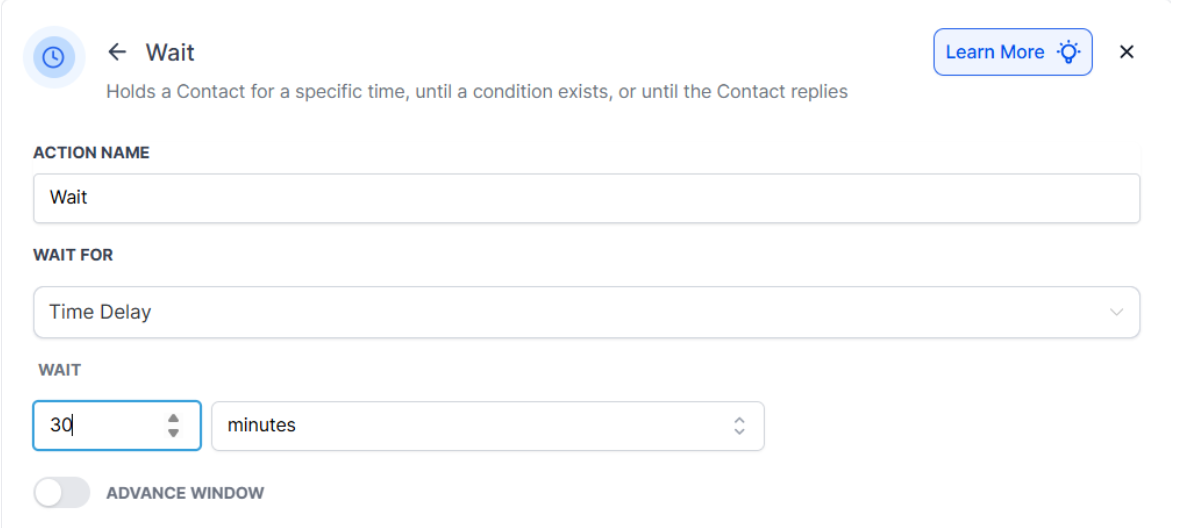This screenshot has width=1192, height=528.
Task: Click the ACTION NAME field label
Action: (x=91, y=153)
